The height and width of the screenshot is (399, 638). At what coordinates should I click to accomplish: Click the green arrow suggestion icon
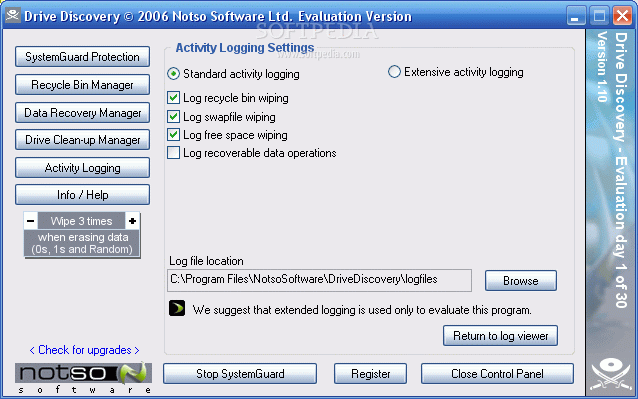coord(177,308)
